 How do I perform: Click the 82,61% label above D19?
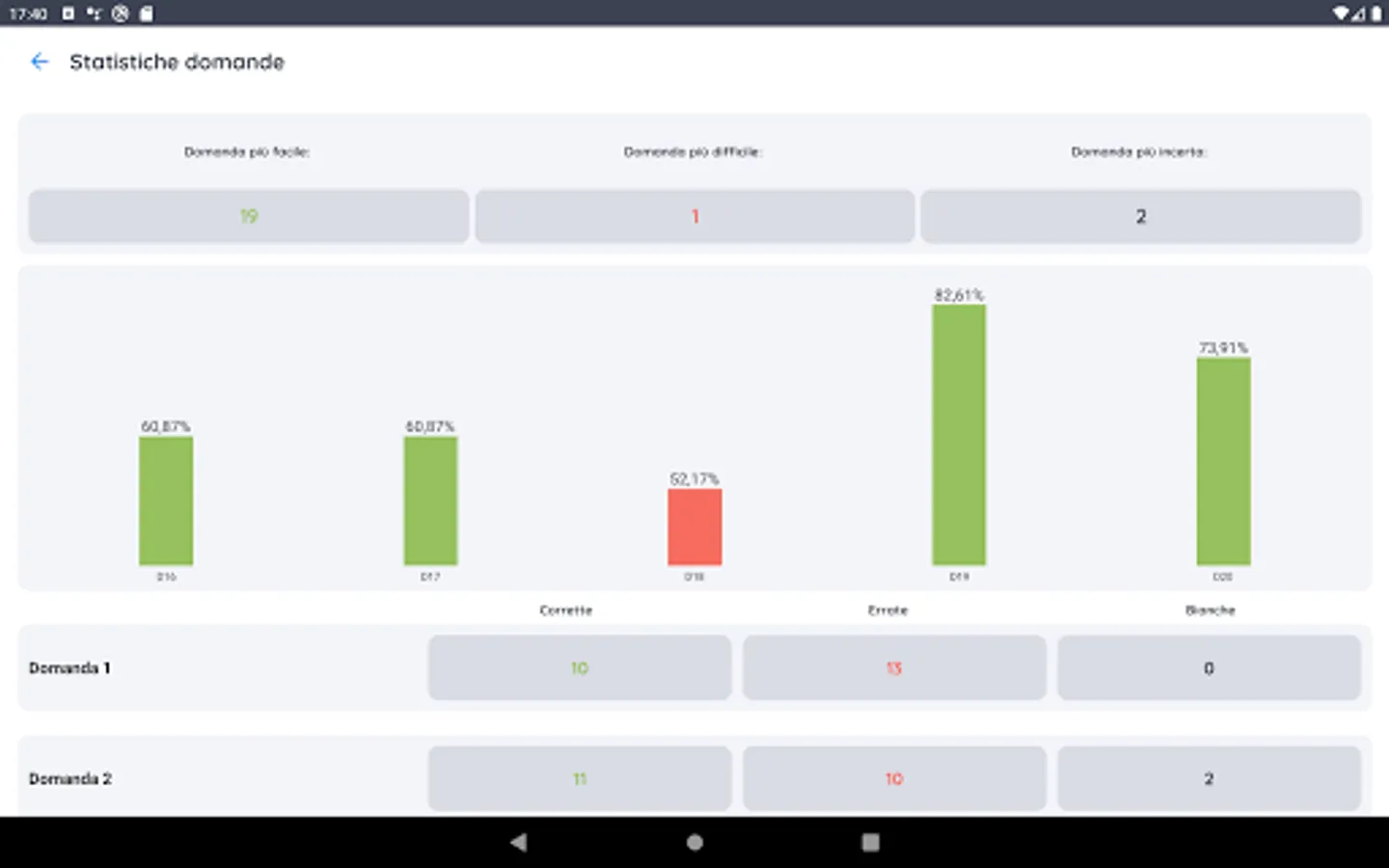click(959, 294)
